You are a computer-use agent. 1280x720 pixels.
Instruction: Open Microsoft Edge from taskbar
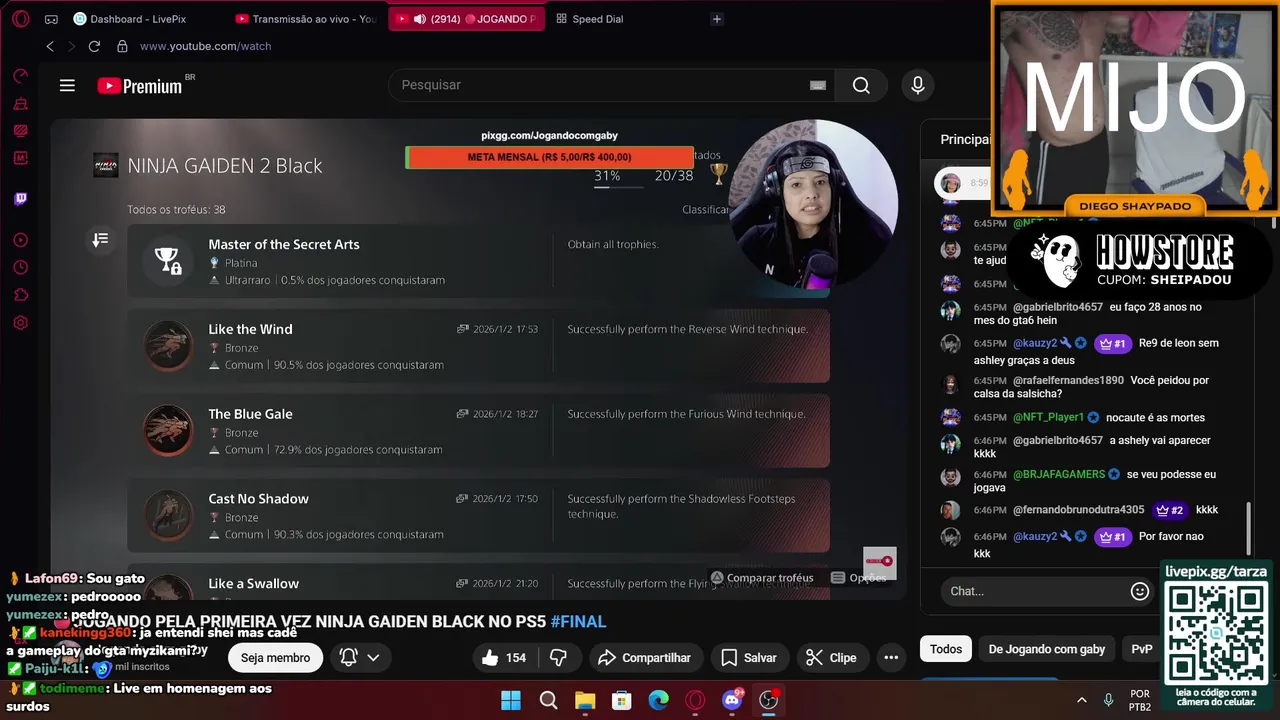click(x=658, y=700)
